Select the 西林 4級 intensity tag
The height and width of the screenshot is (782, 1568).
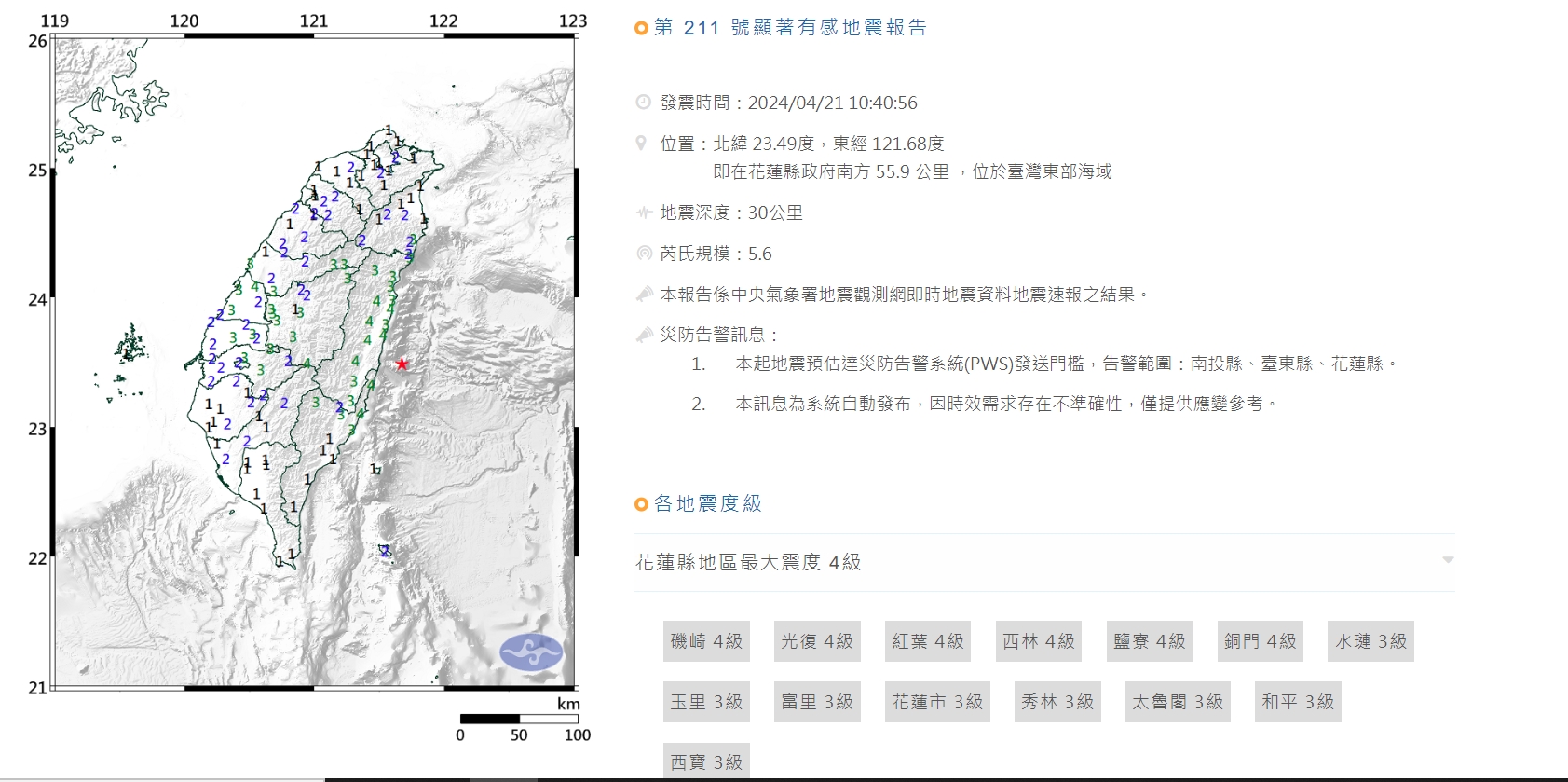(1039, 641)
